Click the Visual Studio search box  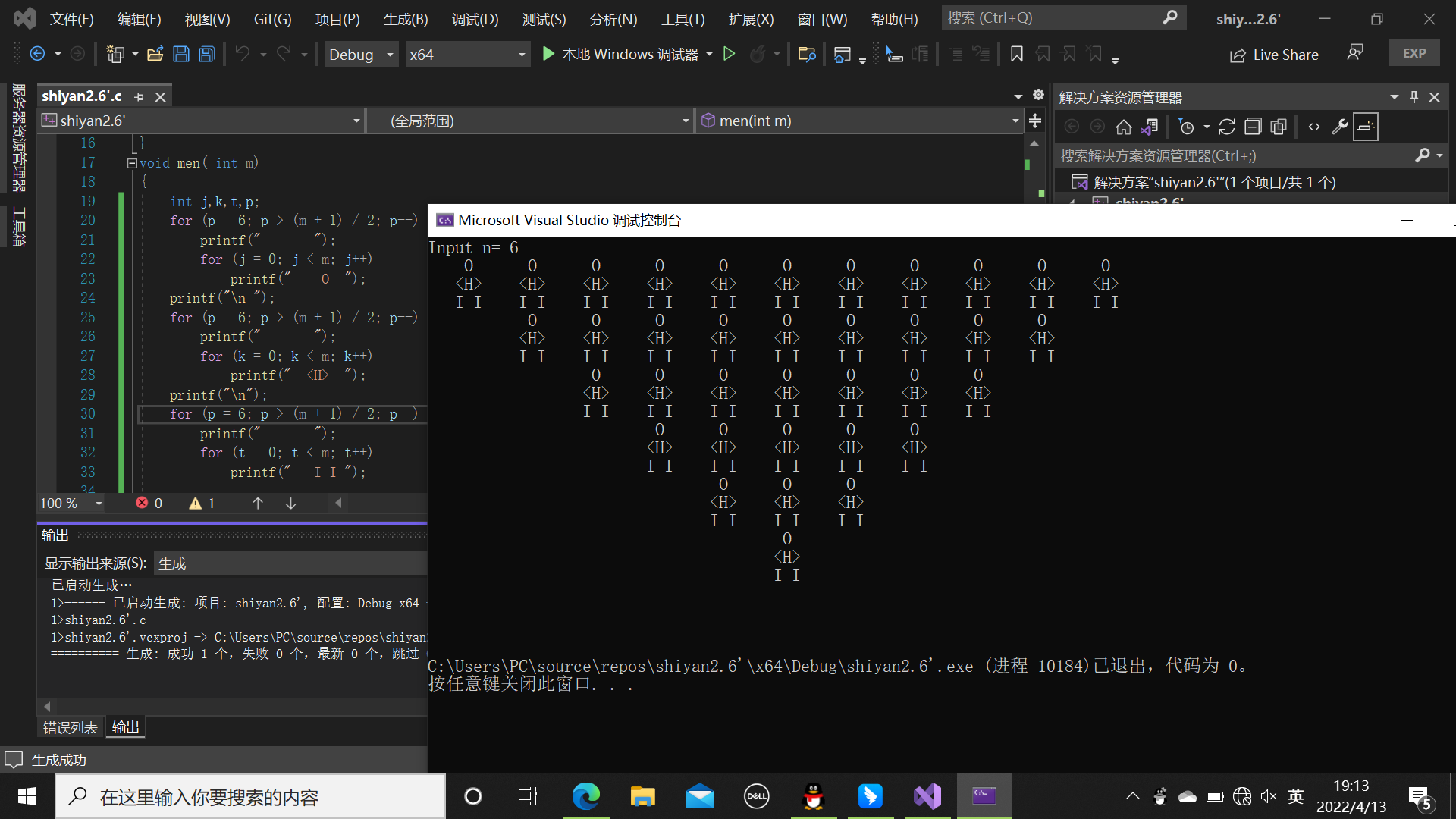[1054, 17]
